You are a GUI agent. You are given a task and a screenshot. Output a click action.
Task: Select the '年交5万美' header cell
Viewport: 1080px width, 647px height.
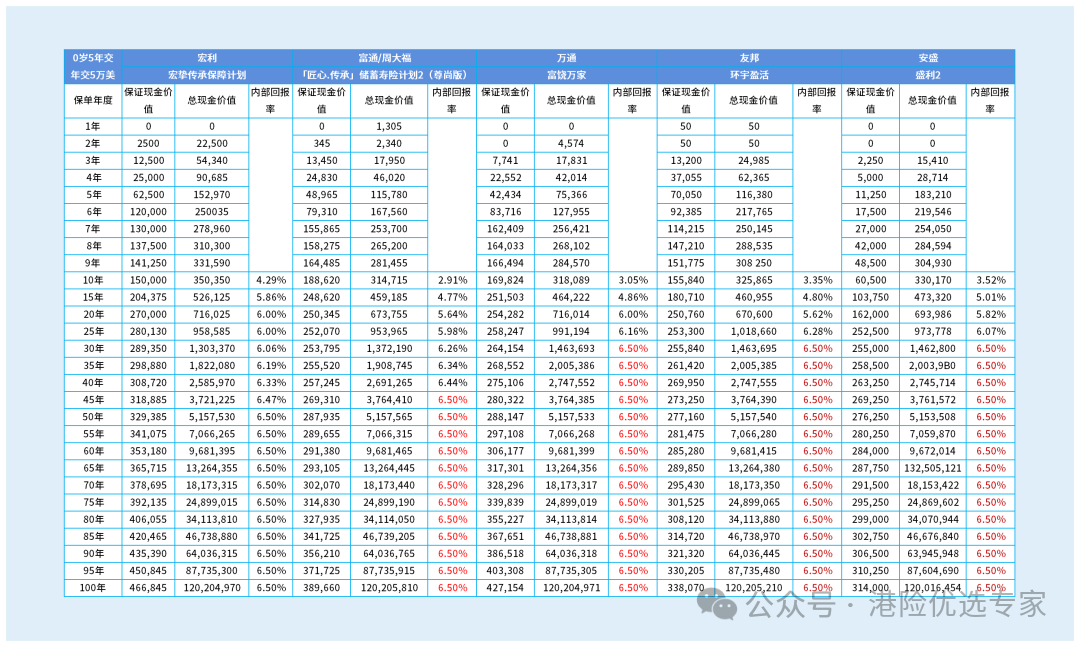pos(93,75)
